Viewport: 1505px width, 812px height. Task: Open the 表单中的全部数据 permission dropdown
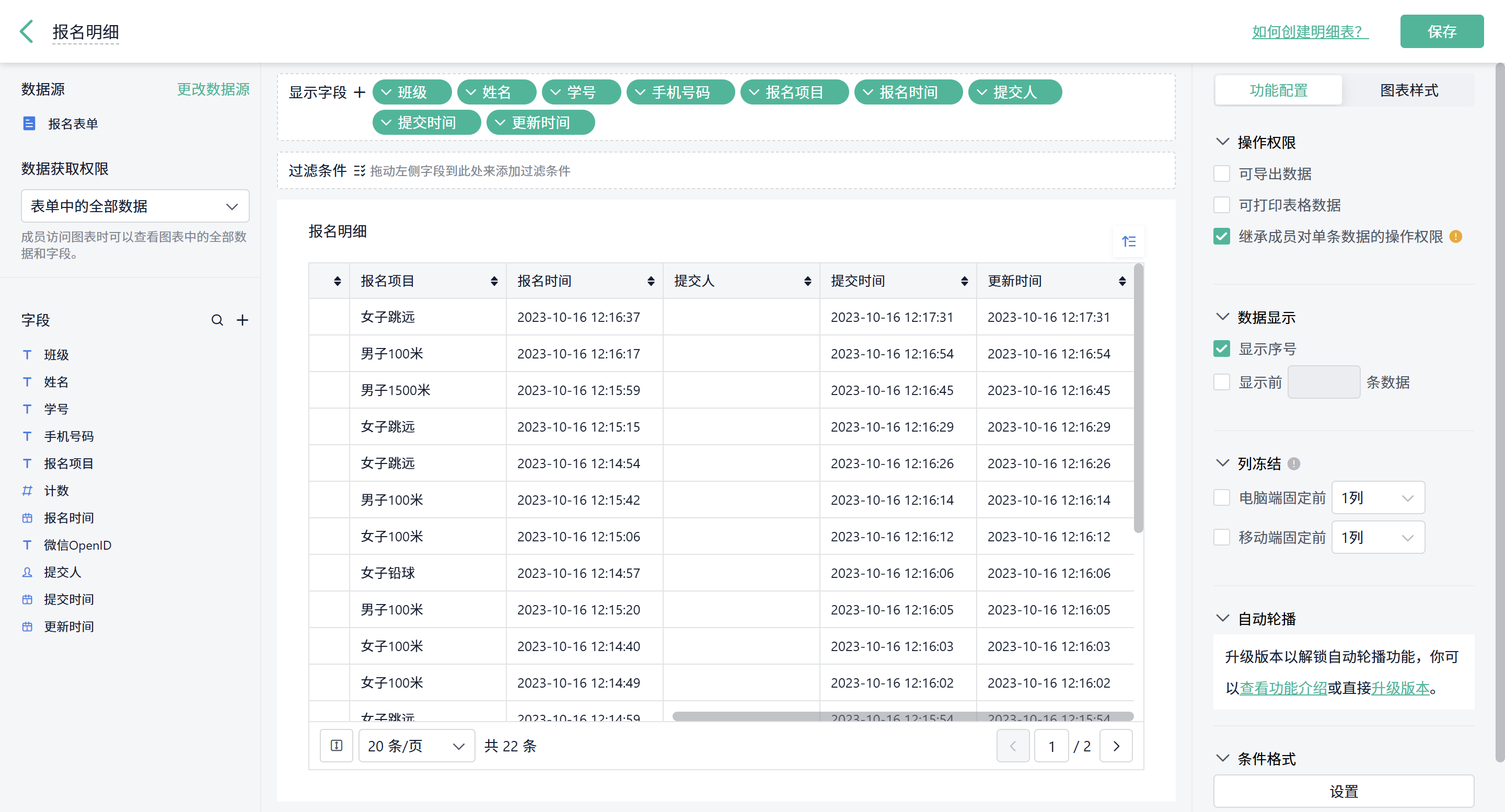coord(135,206)
